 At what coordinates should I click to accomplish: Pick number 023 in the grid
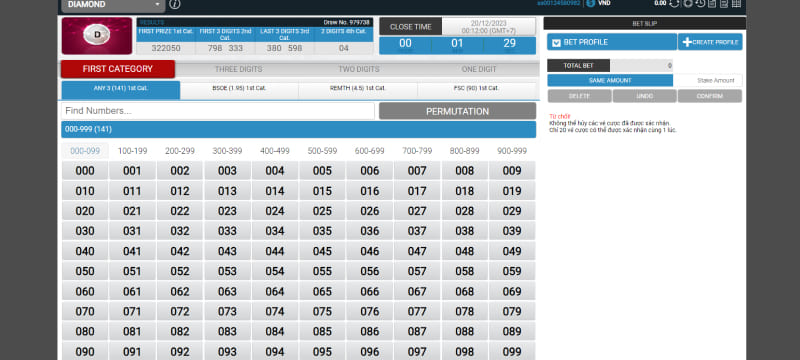tap(227, 211)
